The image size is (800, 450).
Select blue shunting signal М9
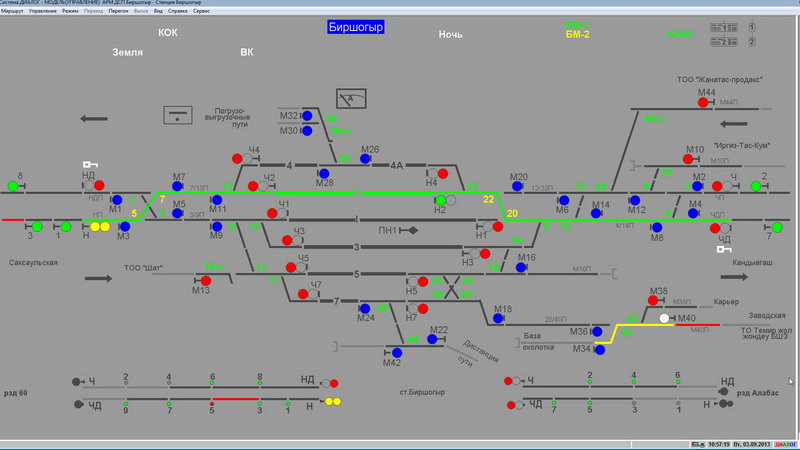click(217, 226)
